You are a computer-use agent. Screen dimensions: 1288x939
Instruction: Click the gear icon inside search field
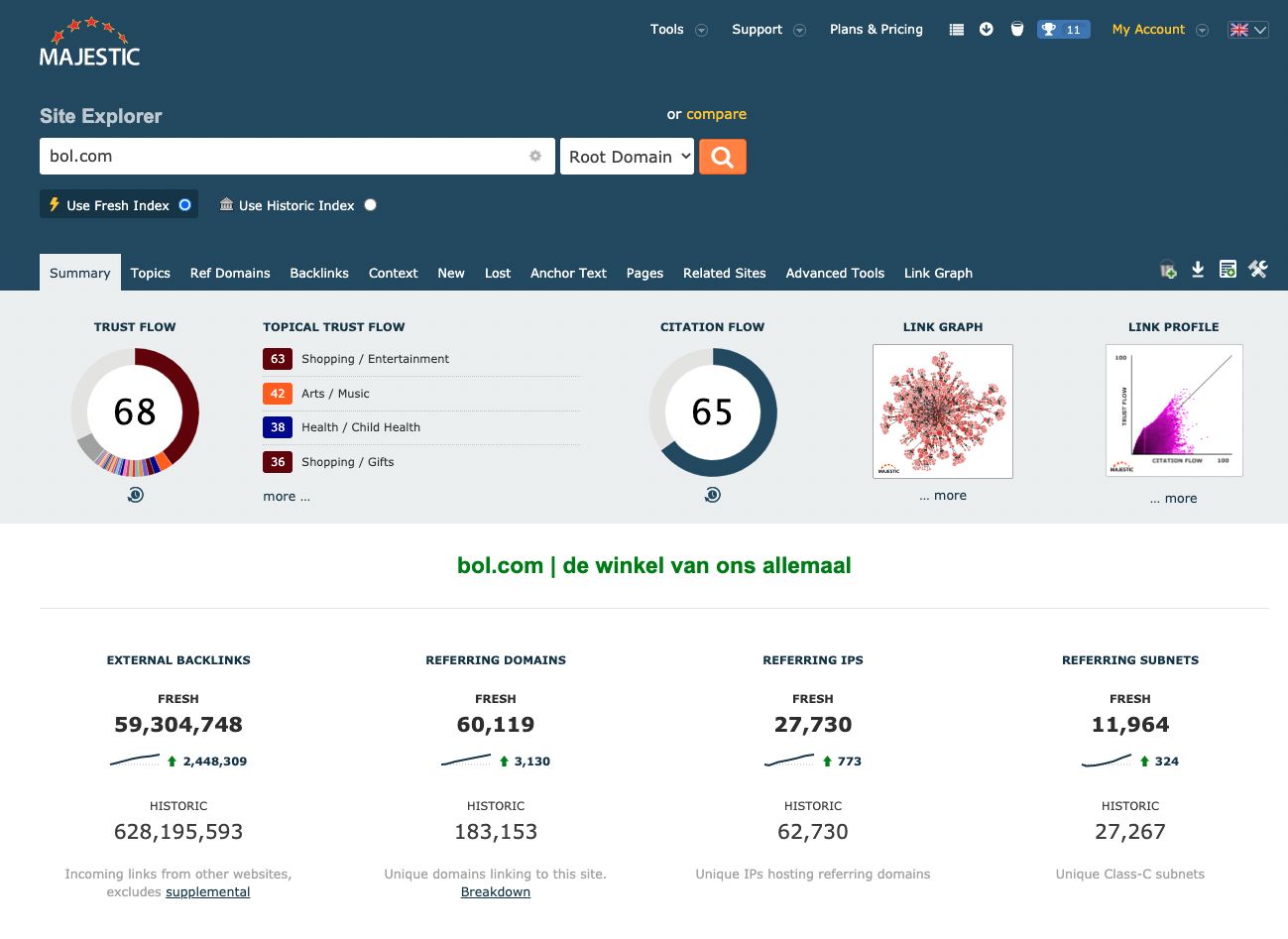pyautogui.click(x=535, y=156)
